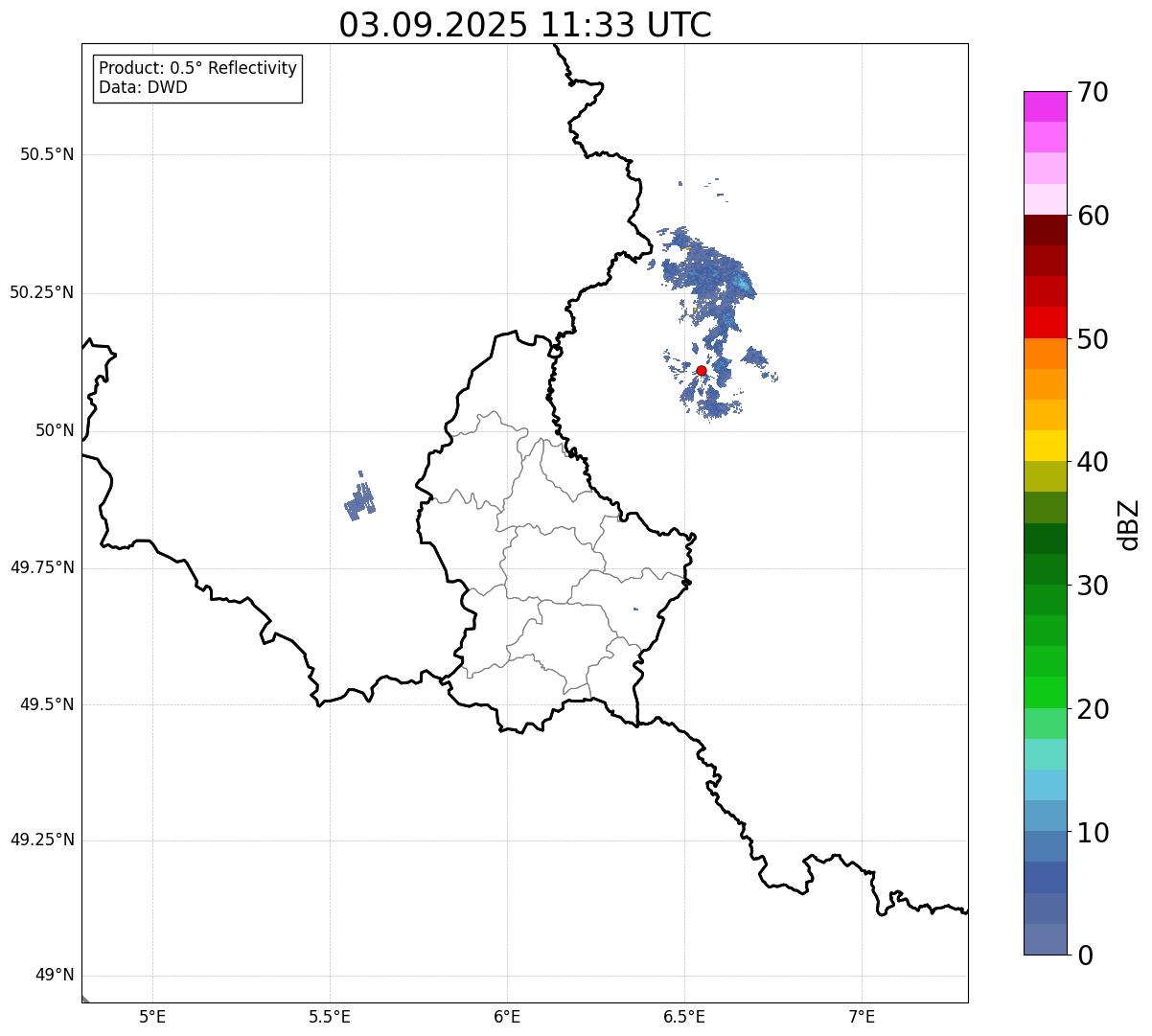Click the latitude label '49.5°N'

47,704
